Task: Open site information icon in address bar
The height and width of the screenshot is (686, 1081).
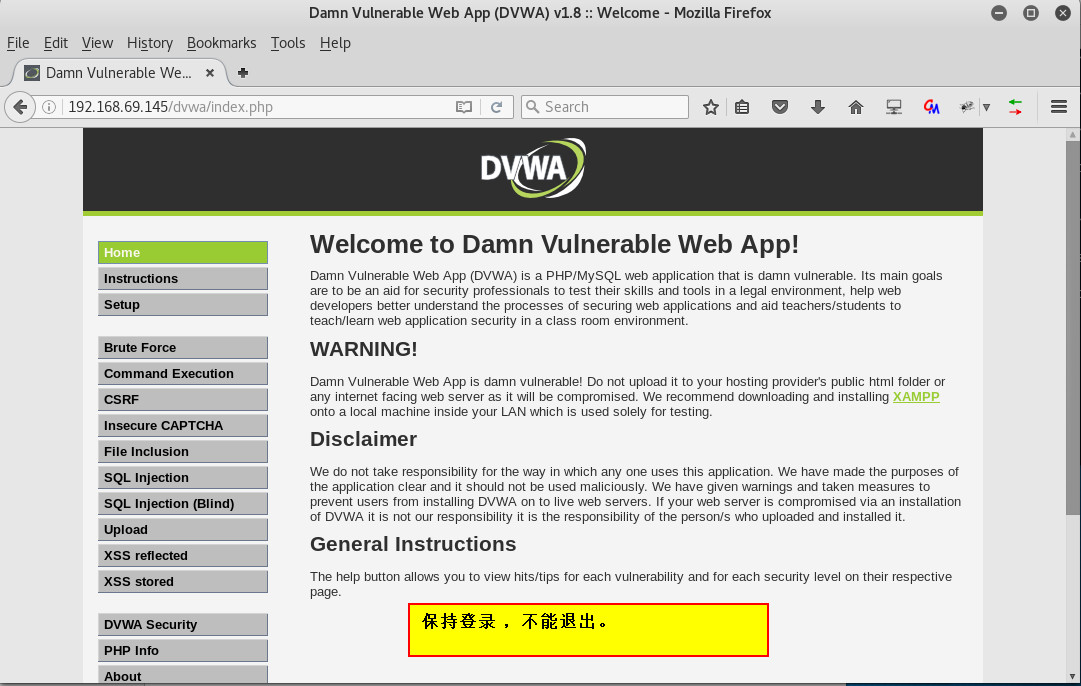Action: click(49, 107)
